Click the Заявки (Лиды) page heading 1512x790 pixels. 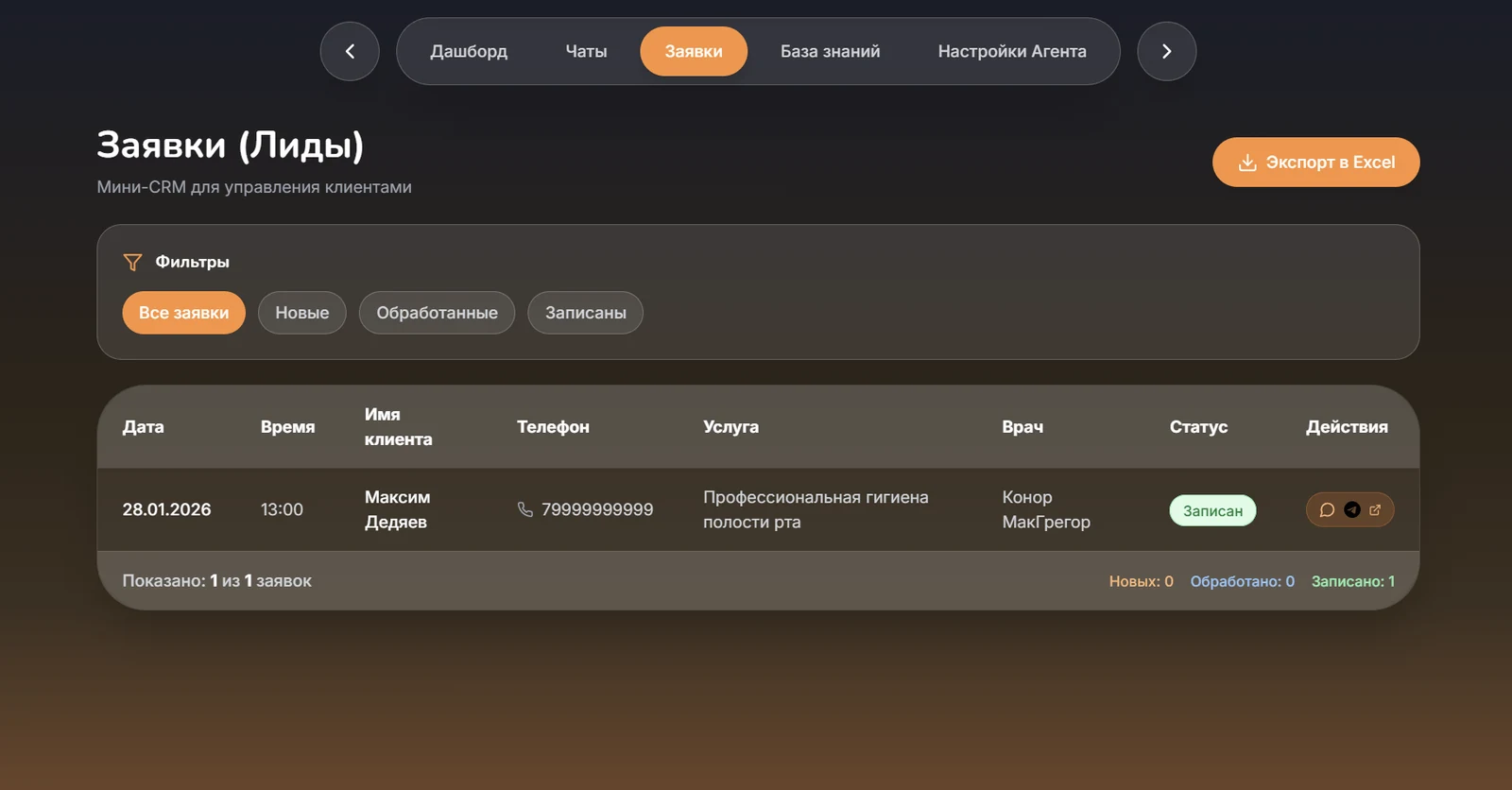[230, 146]
